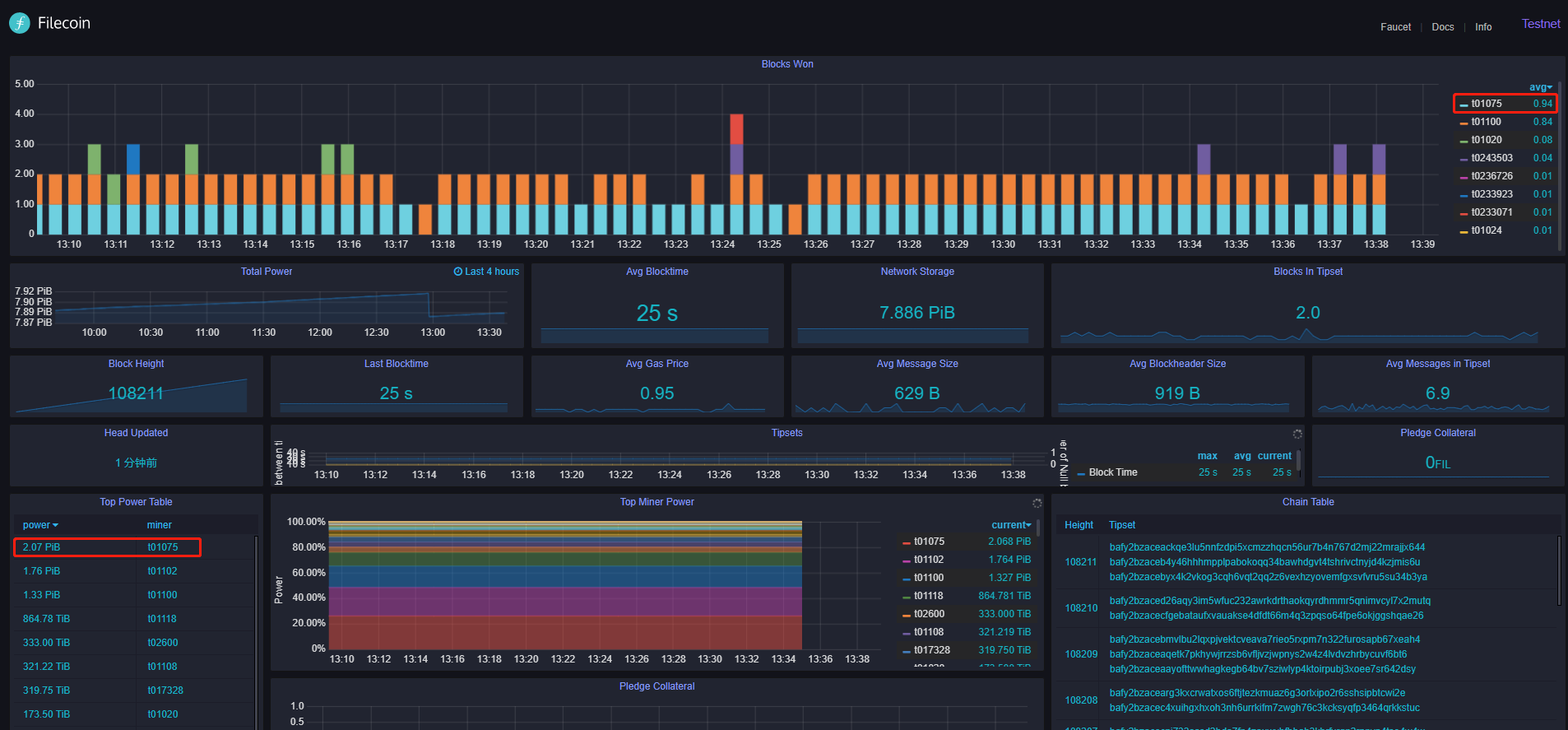1568x730 pixels.
Task: Click miner t01118 in Top Power Table
Action: pos(163,619)
